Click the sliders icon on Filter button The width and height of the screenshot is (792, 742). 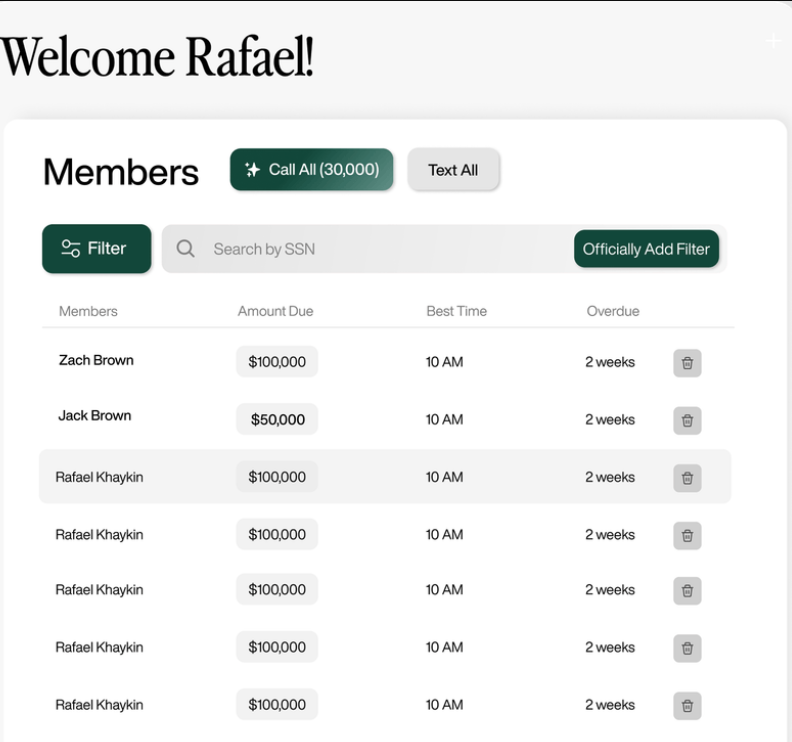70,249
